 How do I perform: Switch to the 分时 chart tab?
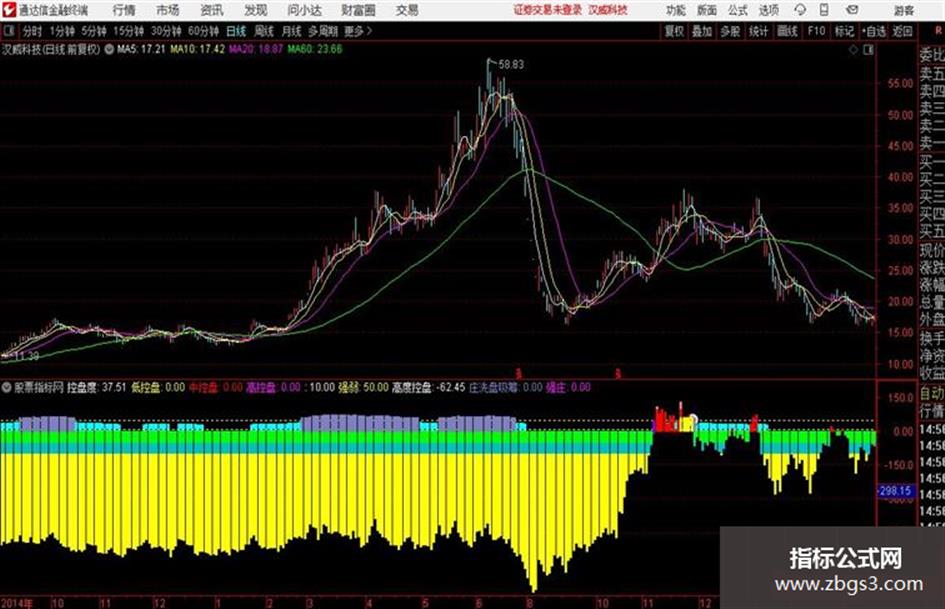[x=33, y=31]
